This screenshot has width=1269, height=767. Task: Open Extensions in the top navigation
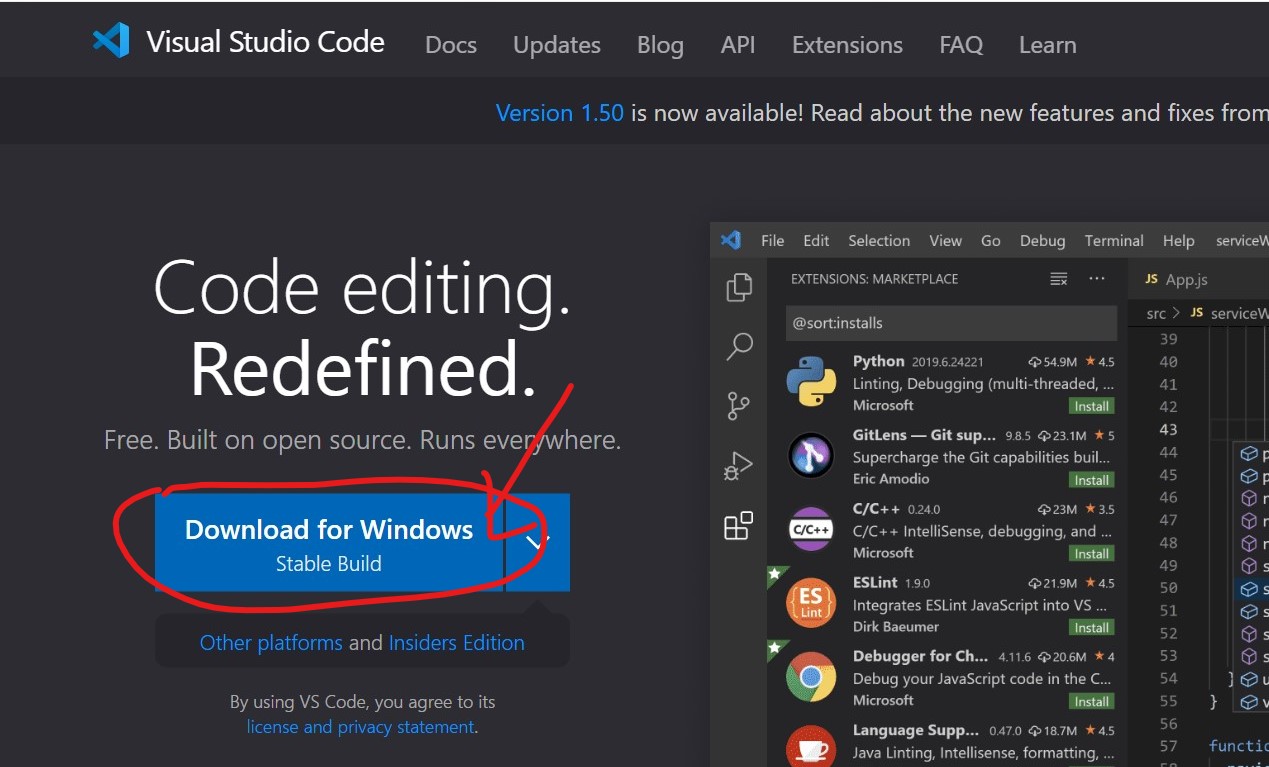pos(847,45)
